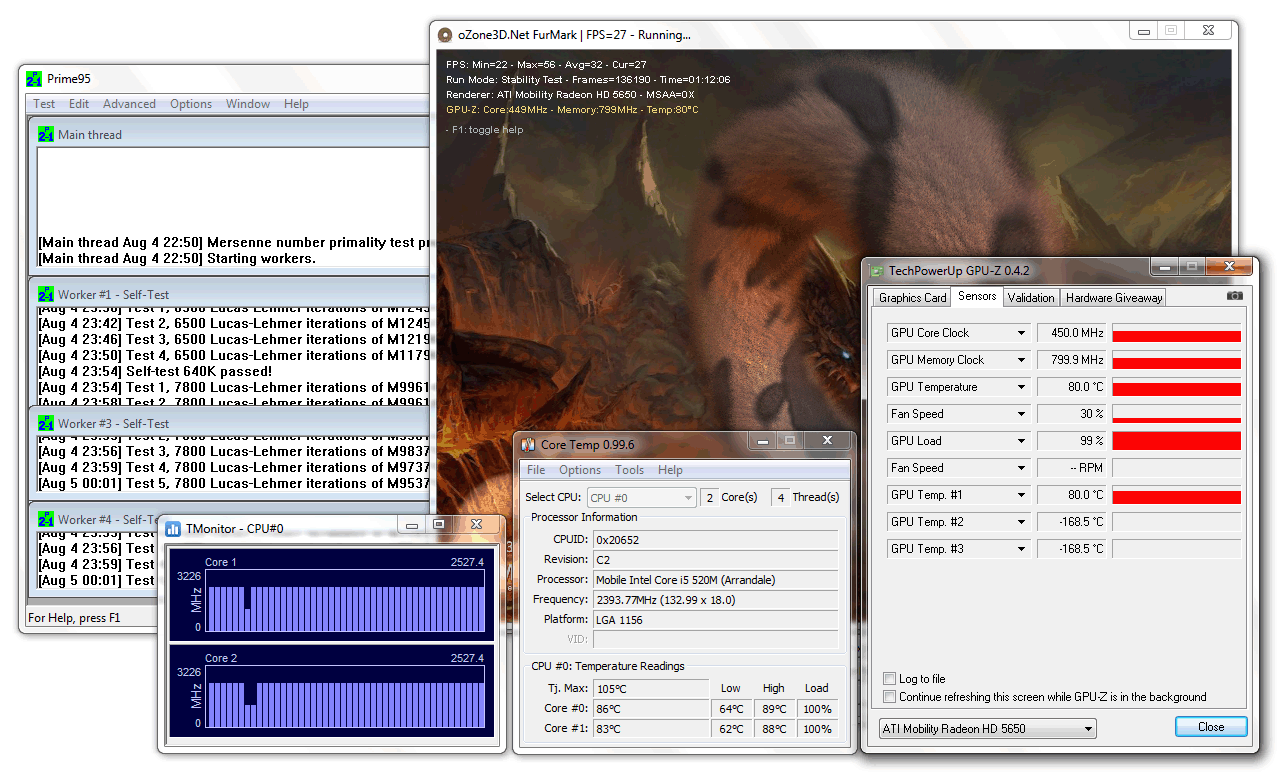Click the Core #1 83°C reading
The image size is (1287, 777).
651,729
